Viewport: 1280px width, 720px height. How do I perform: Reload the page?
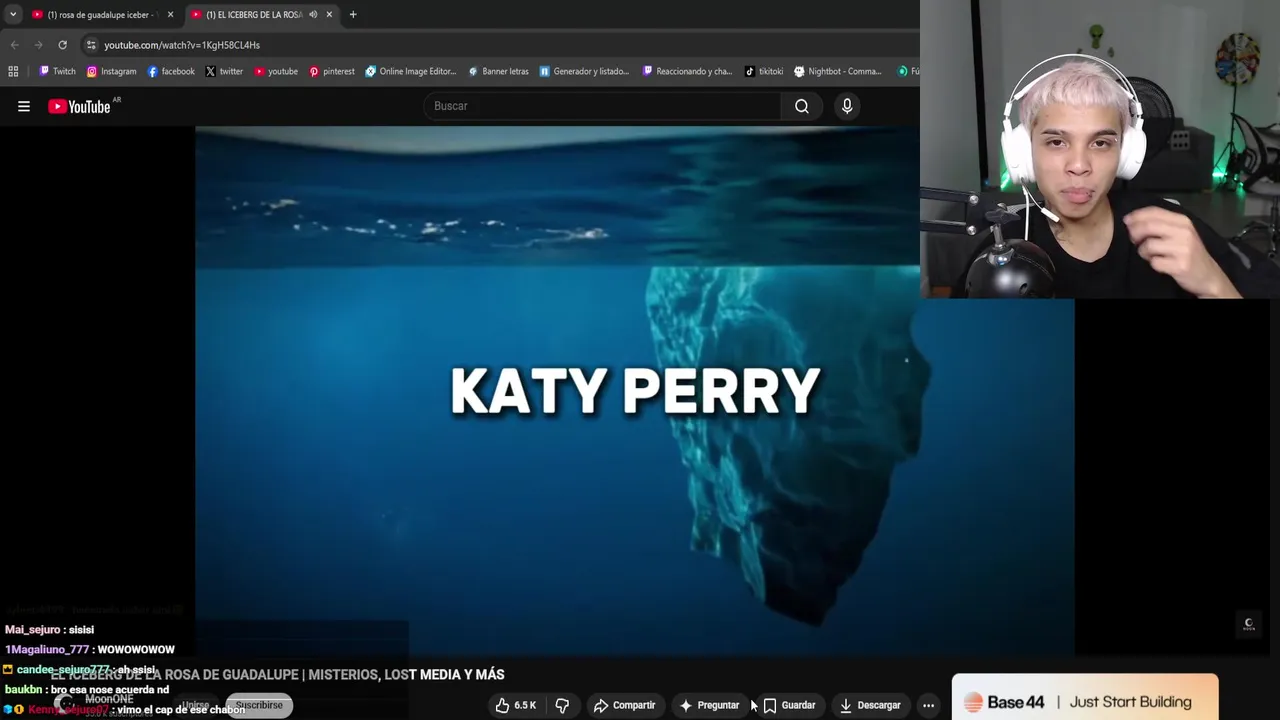pyautogui.click(x=62, y=45)
